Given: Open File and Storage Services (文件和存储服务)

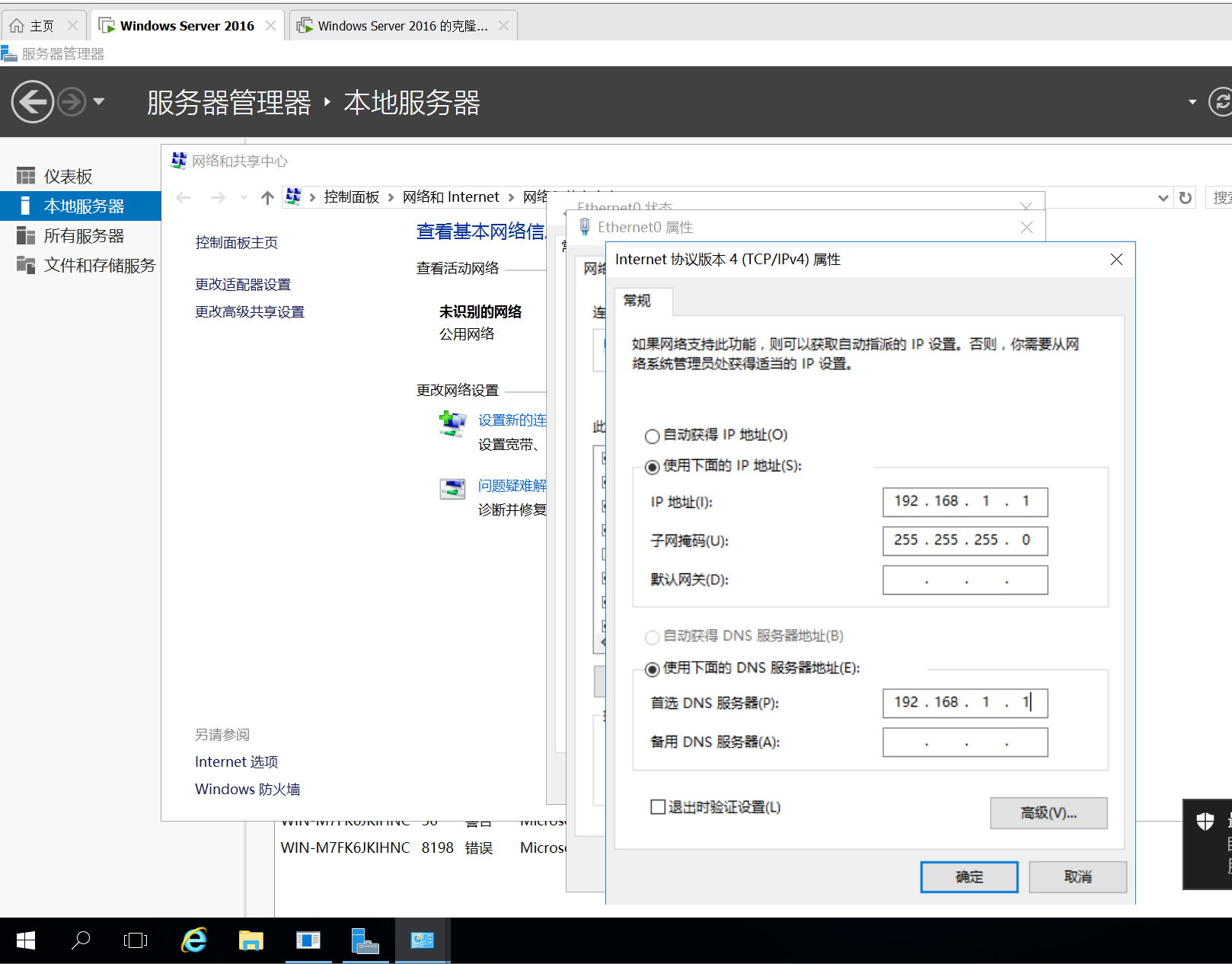Looking at the screenshot, I should (x=81, y=265).
